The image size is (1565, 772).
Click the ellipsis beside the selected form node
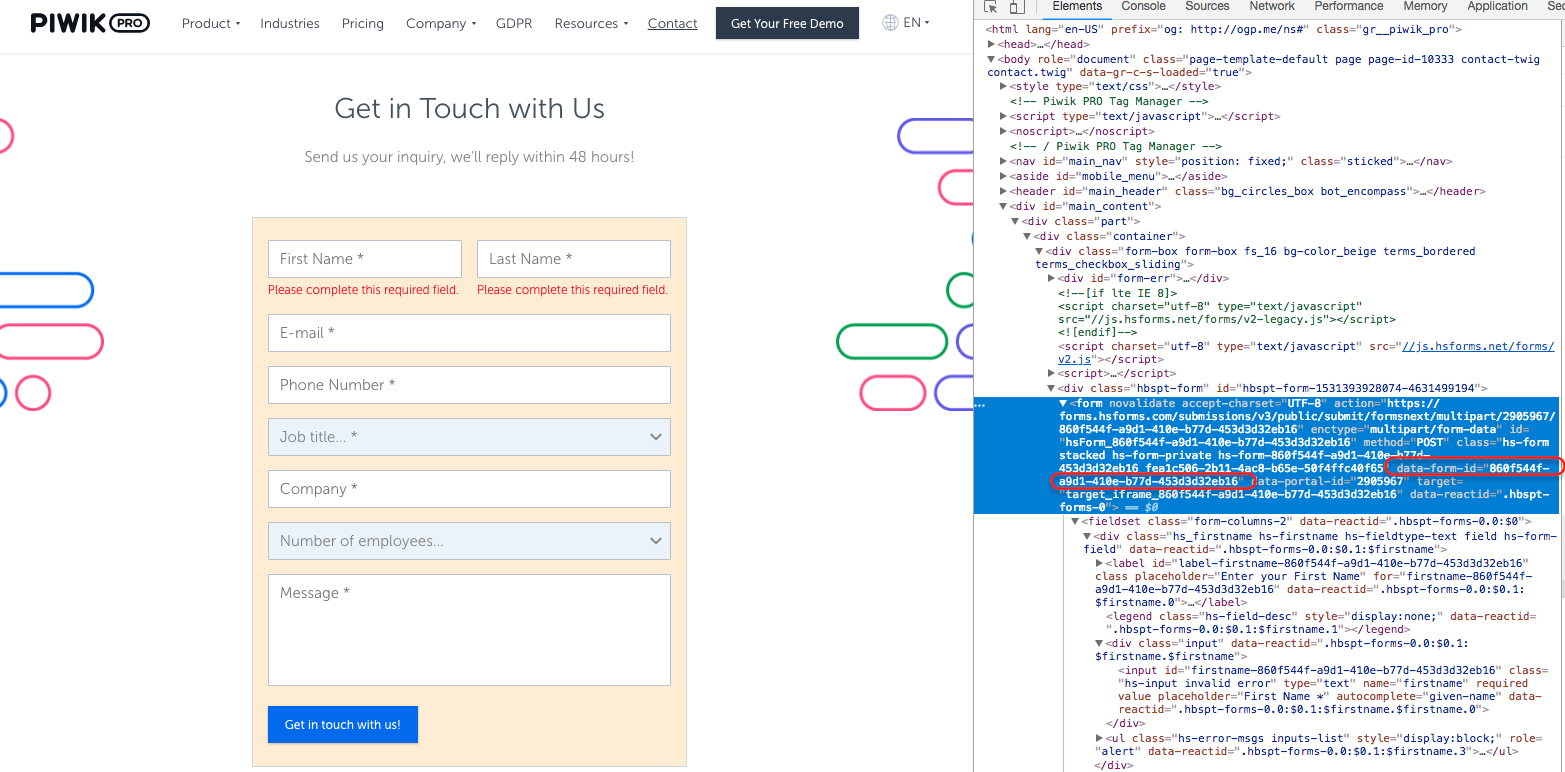(x=980, y=405)
